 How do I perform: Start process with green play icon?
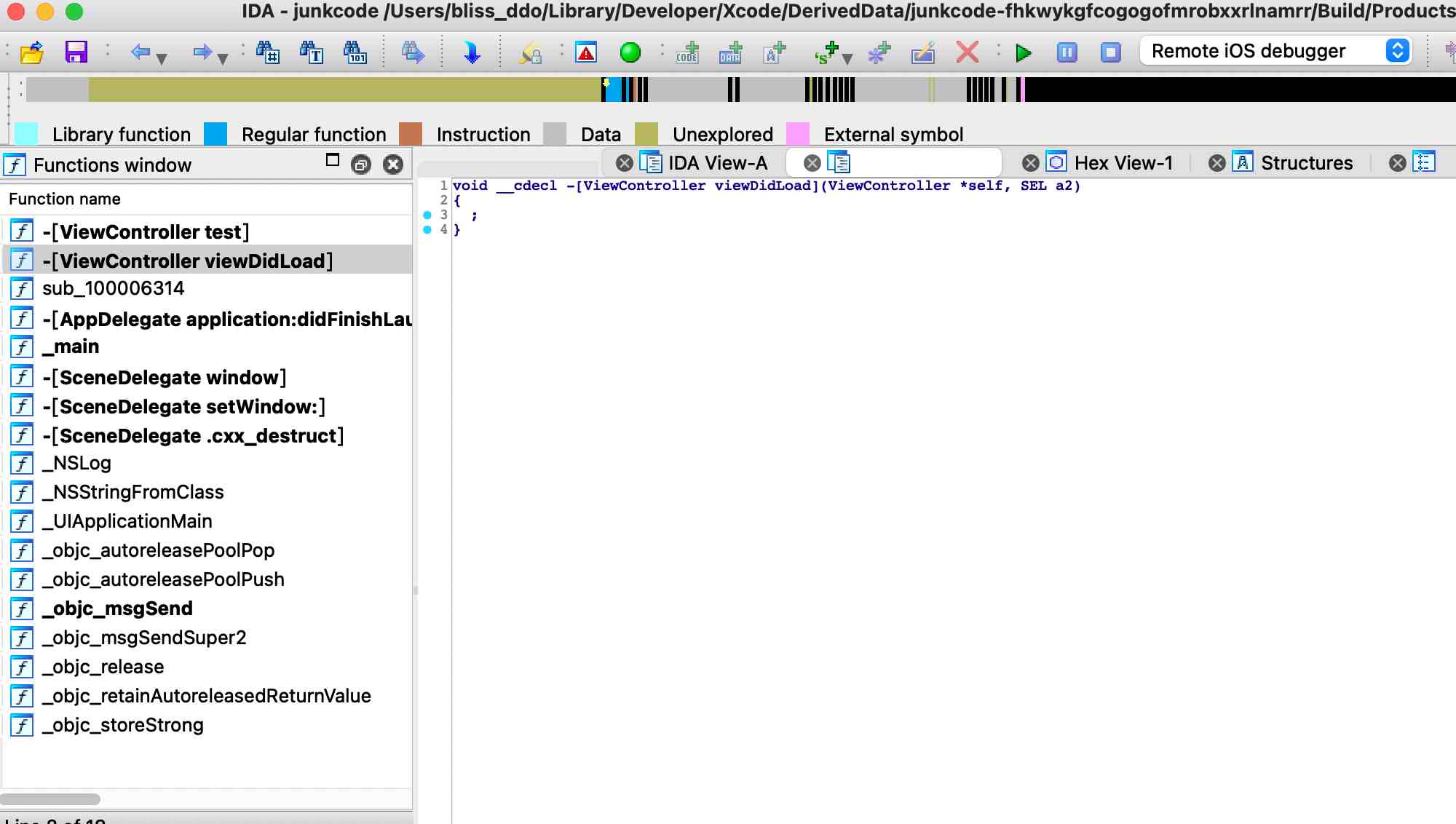[1024, 52]
